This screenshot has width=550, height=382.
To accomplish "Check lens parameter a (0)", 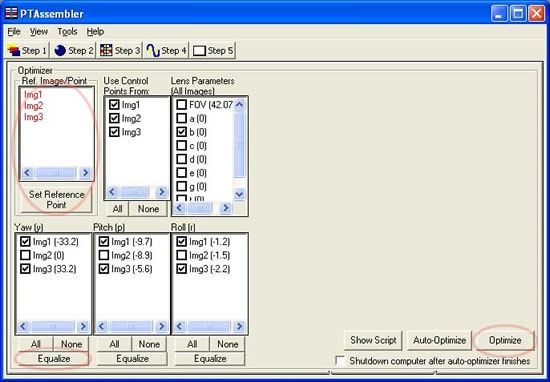I will pos(181,119).
